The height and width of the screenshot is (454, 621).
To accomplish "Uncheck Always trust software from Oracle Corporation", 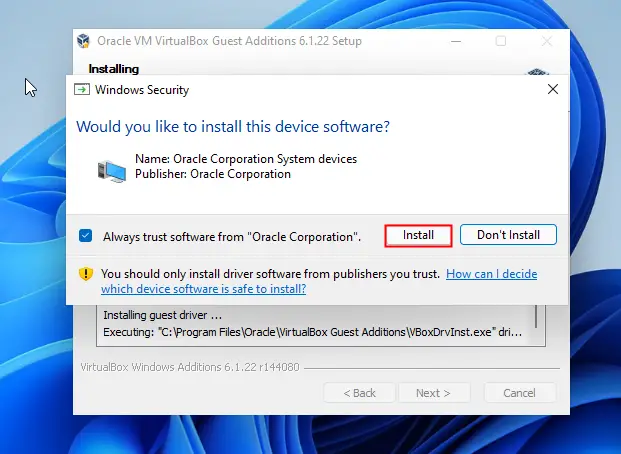I will click(x=86, y=236).
